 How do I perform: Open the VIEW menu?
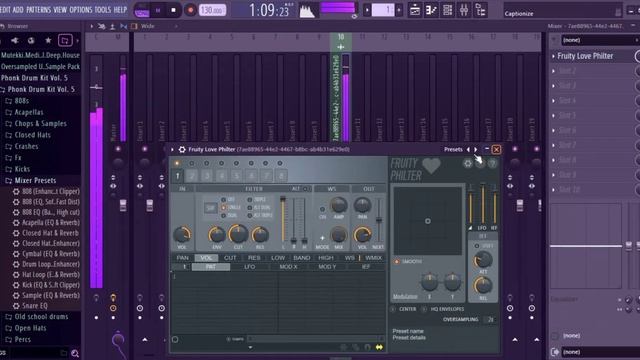(60, 9)
